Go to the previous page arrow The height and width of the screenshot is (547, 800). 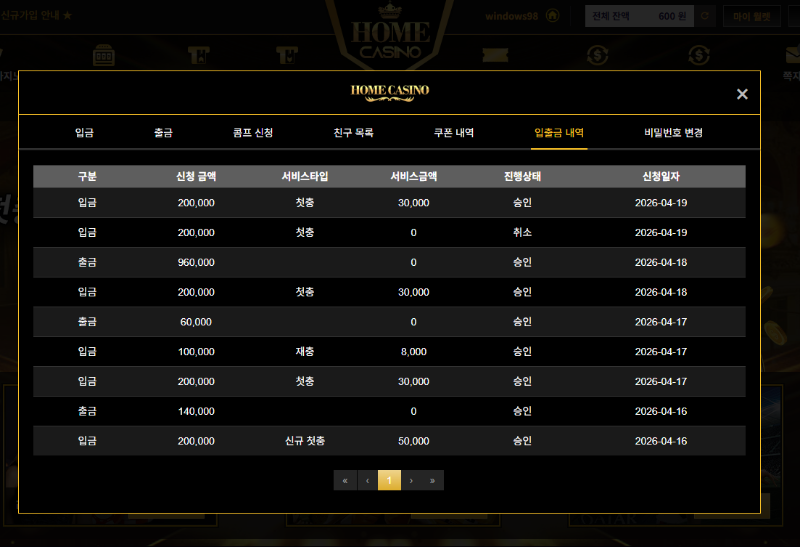click(x=367, y=481)
